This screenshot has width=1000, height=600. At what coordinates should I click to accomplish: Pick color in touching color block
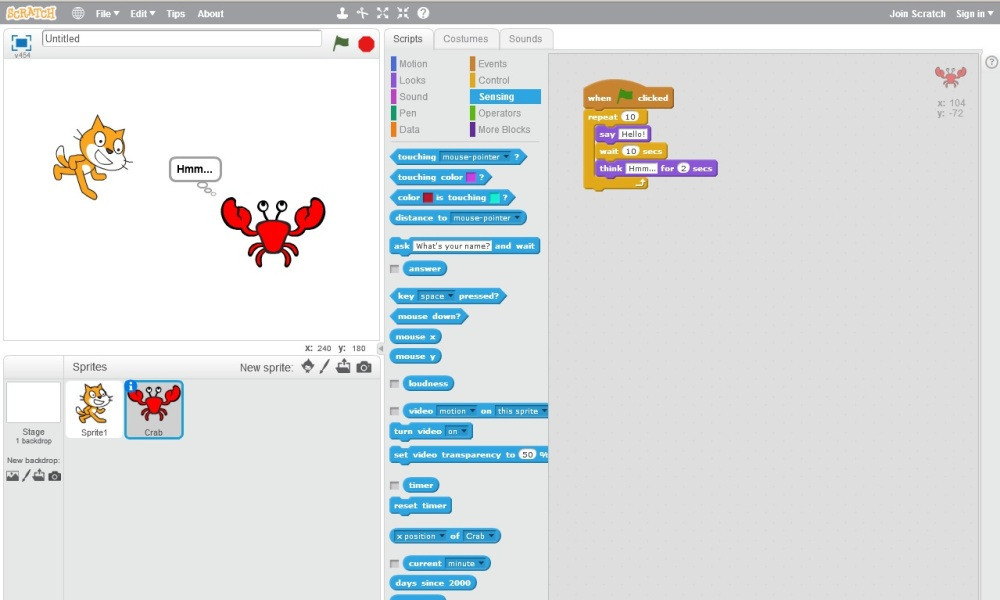point(471,177)
